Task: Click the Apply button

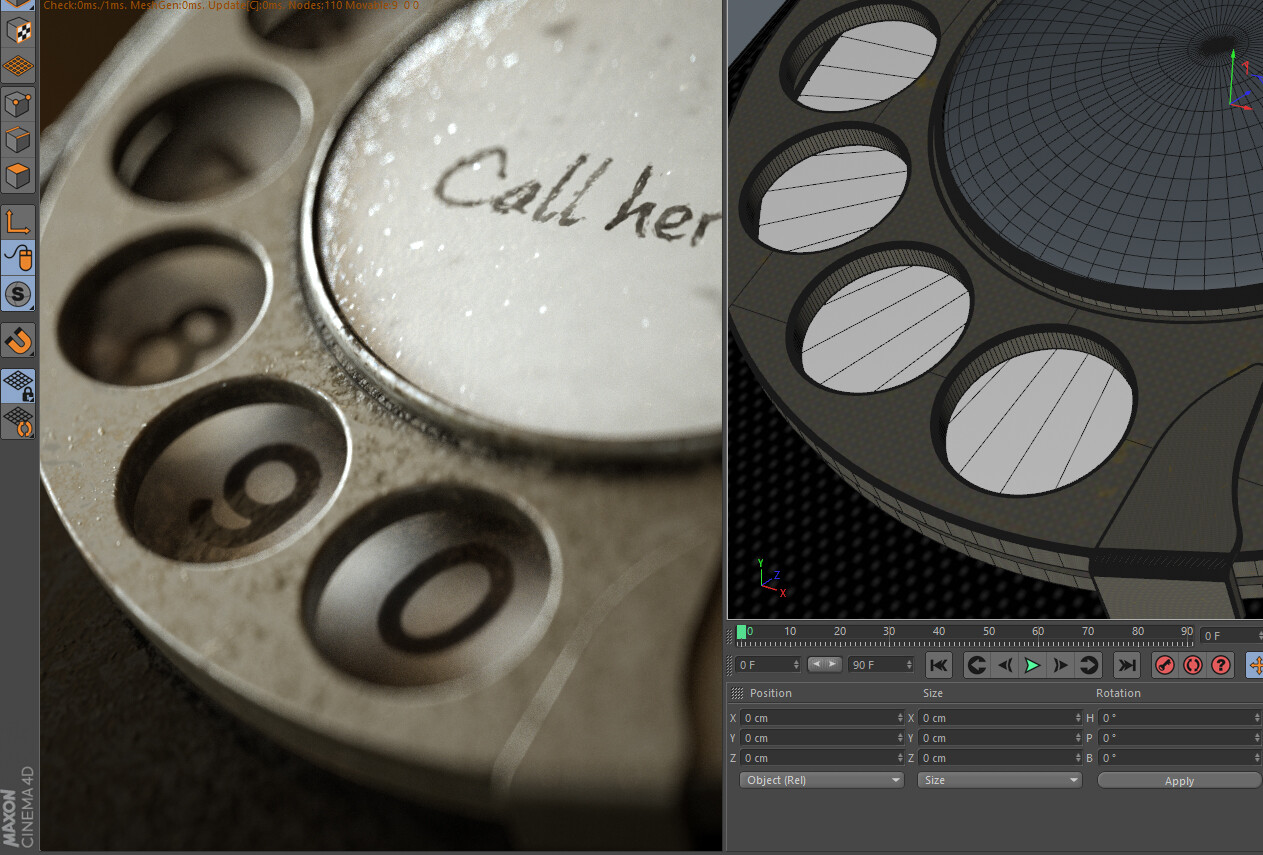Action: [x=1179, y=781]
